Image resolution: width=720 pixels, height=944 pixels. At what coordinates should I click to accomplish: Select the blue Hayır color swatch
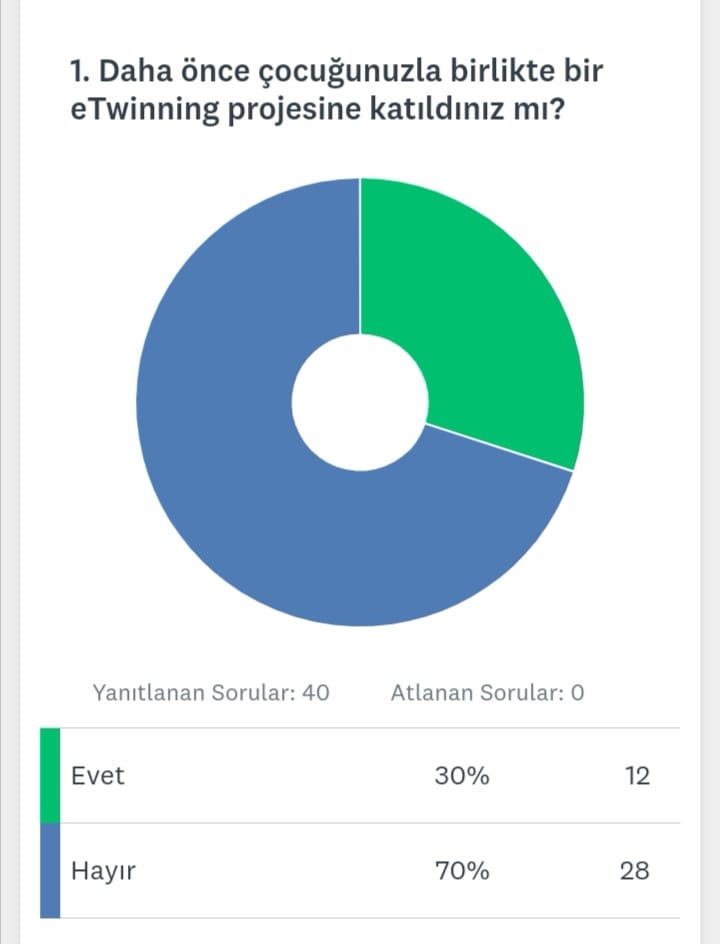(x=50, y=870)
